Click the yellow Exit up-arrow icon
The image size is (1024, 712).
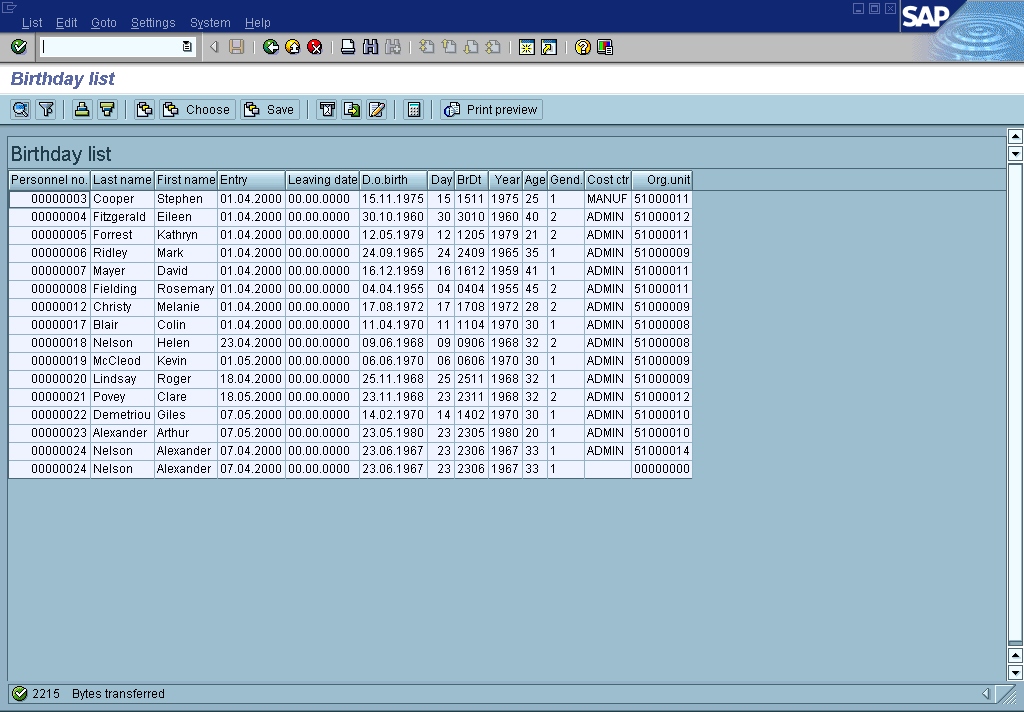293,47
